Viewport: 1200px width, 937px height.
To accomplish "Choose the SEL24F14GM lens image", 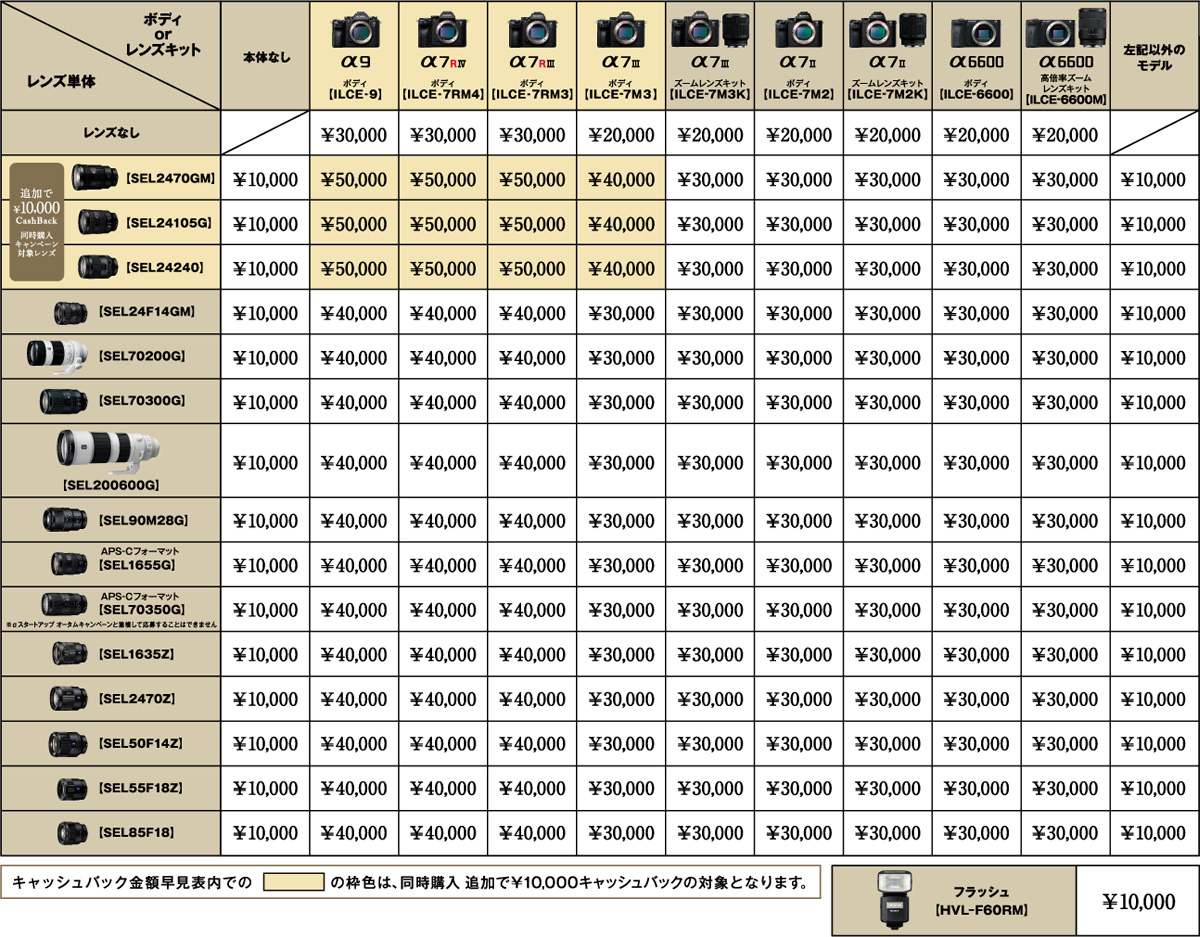I will pos(73,312).
